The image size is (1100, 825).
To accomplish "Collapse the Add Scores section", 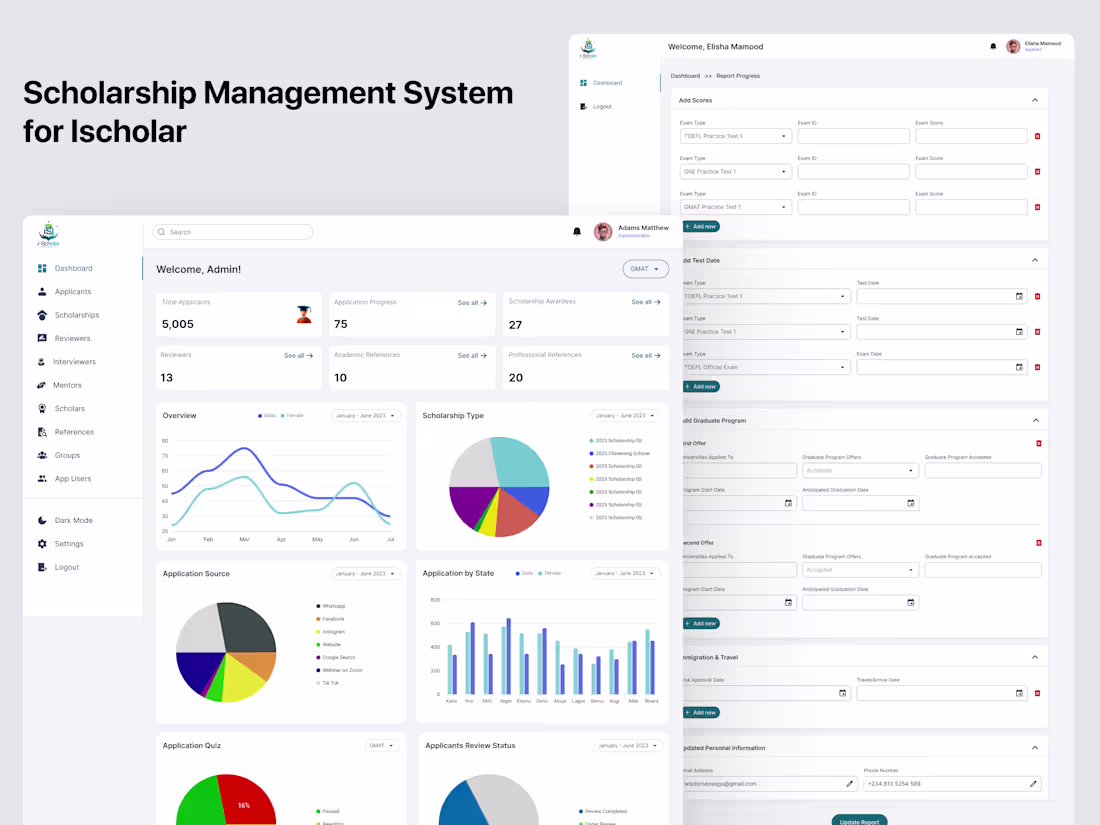I will coord(1035,100).
